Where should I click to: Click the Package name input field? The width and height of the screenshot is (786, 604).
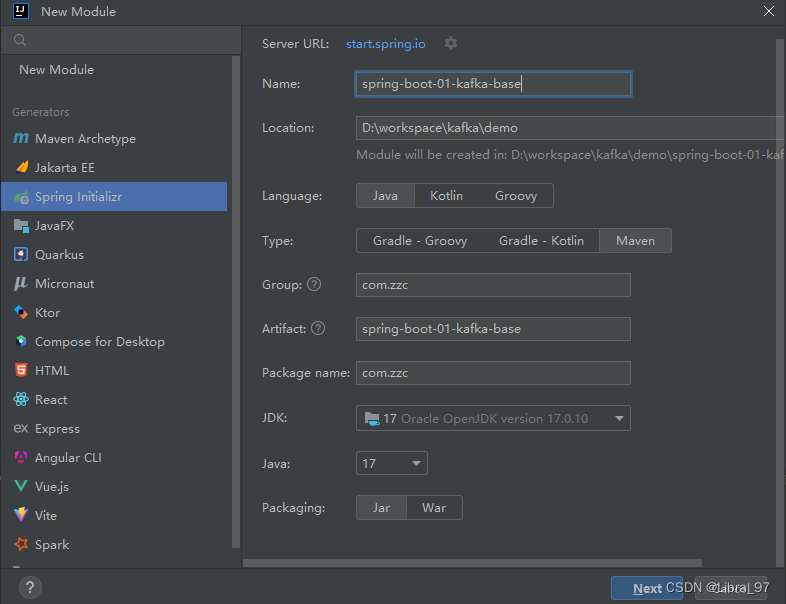point(493,373)
